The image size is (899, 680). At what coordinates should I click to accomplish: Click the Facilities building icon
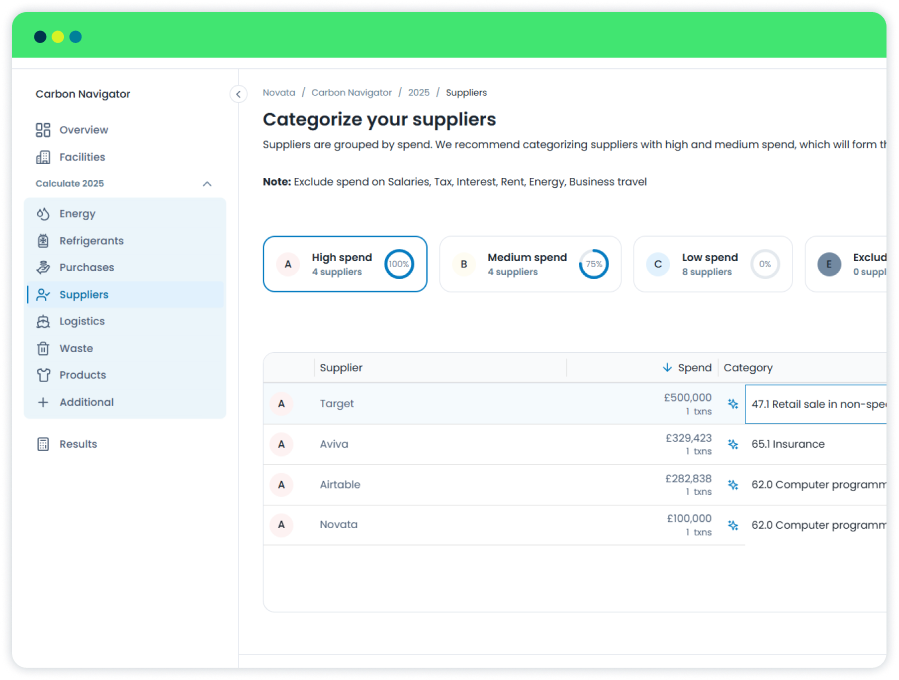[43, 157]
